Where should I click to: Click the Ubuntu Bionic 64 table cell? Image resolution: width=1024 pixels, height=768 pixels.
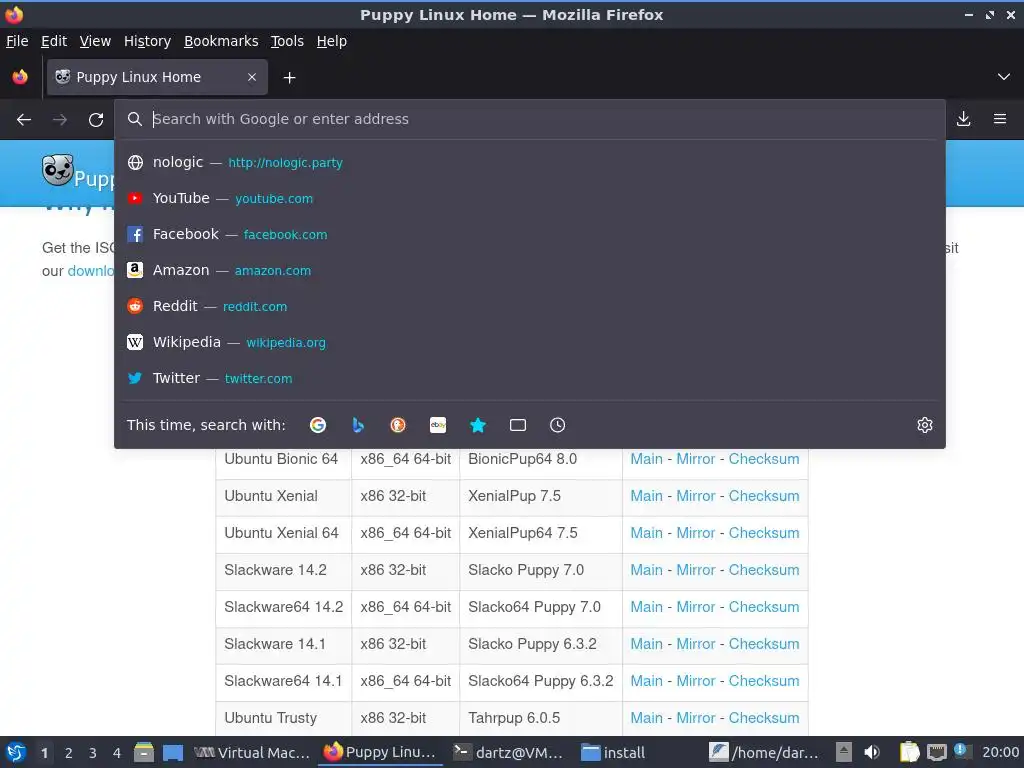pyautogui.click(x=283, y=459)
